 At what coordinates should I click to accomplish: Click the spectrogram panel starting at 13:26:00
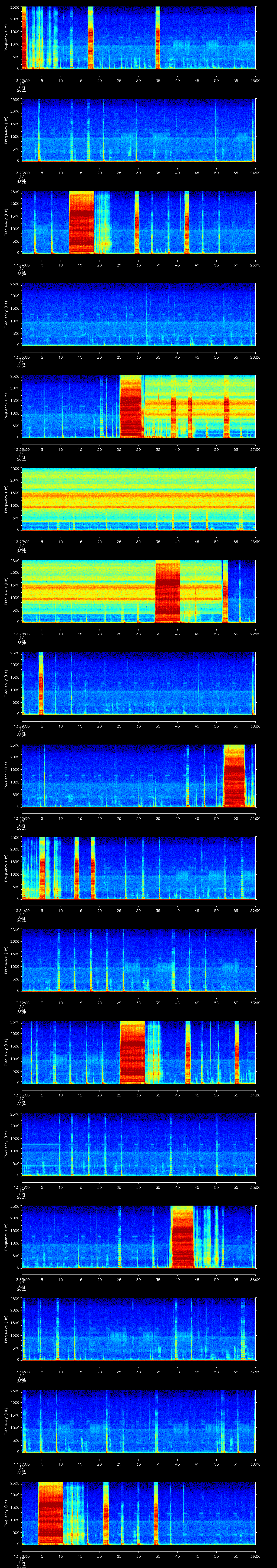point(138,407)
